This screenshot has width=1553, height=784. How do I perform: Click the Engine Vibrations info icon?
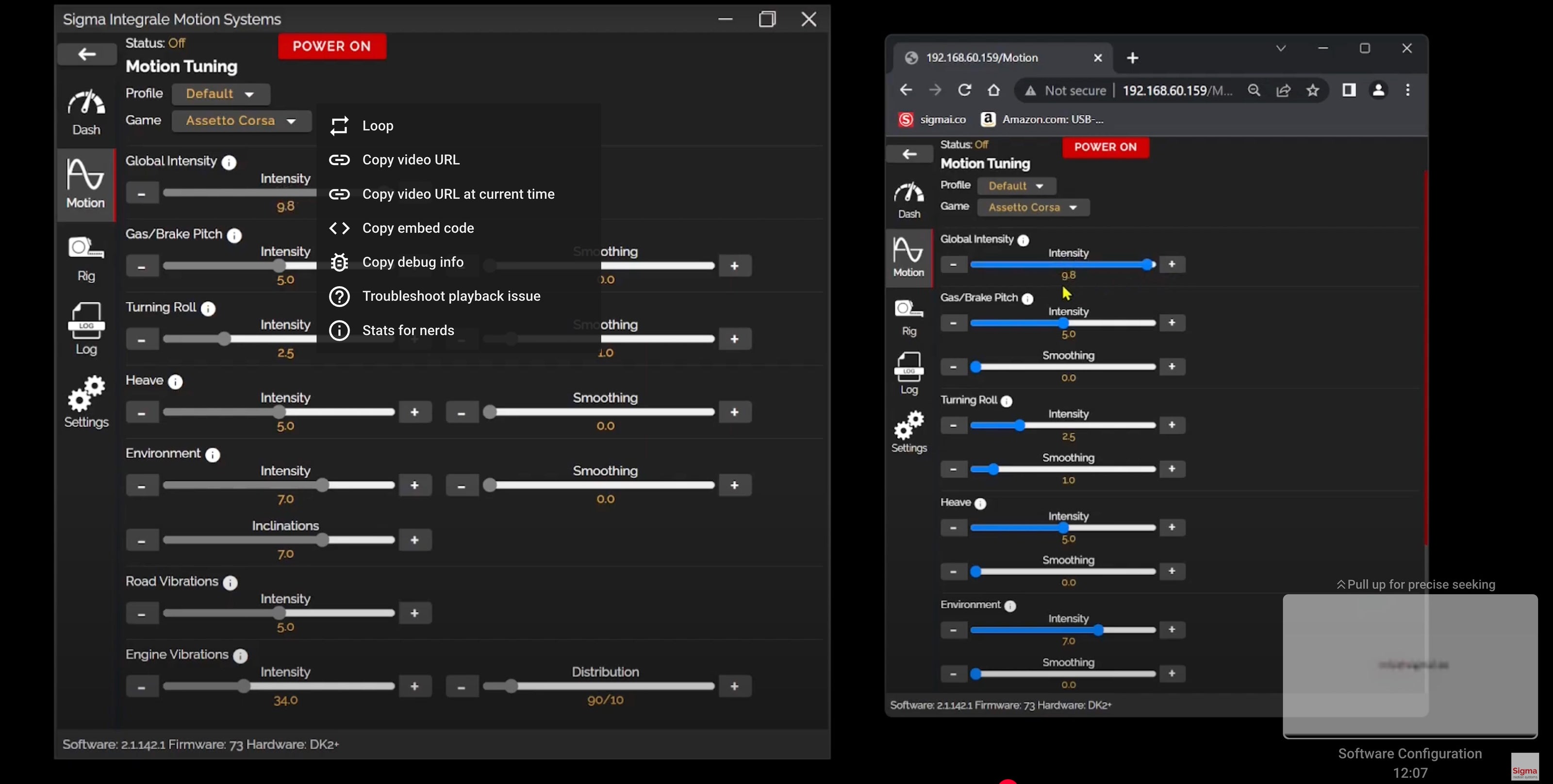tap(240, 655)
